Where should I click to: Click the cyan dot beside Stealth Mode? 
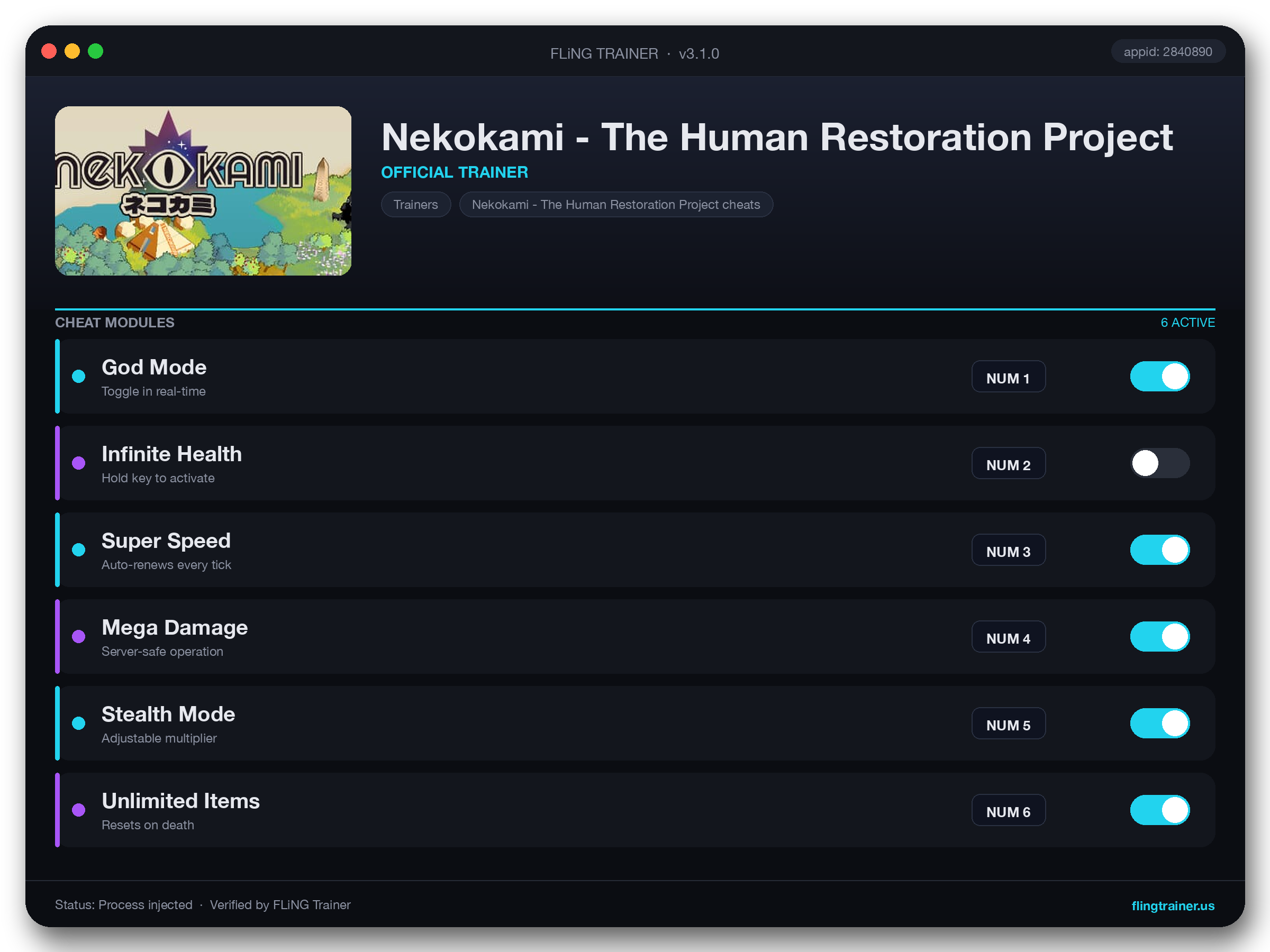point(79,723)
